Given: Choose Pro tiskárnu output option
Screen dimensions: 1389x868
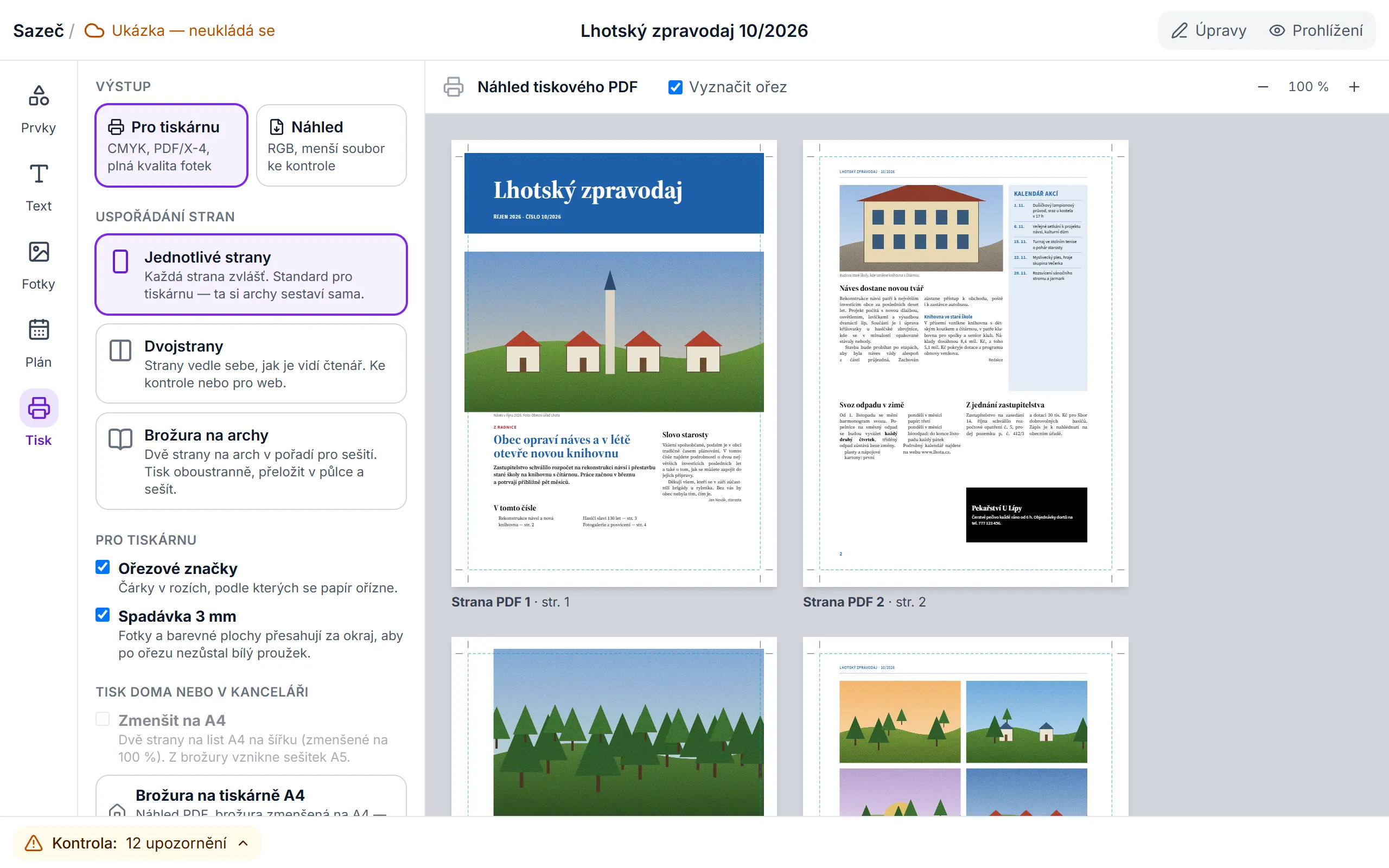Looking at the screenshot, I should [171, 145].
